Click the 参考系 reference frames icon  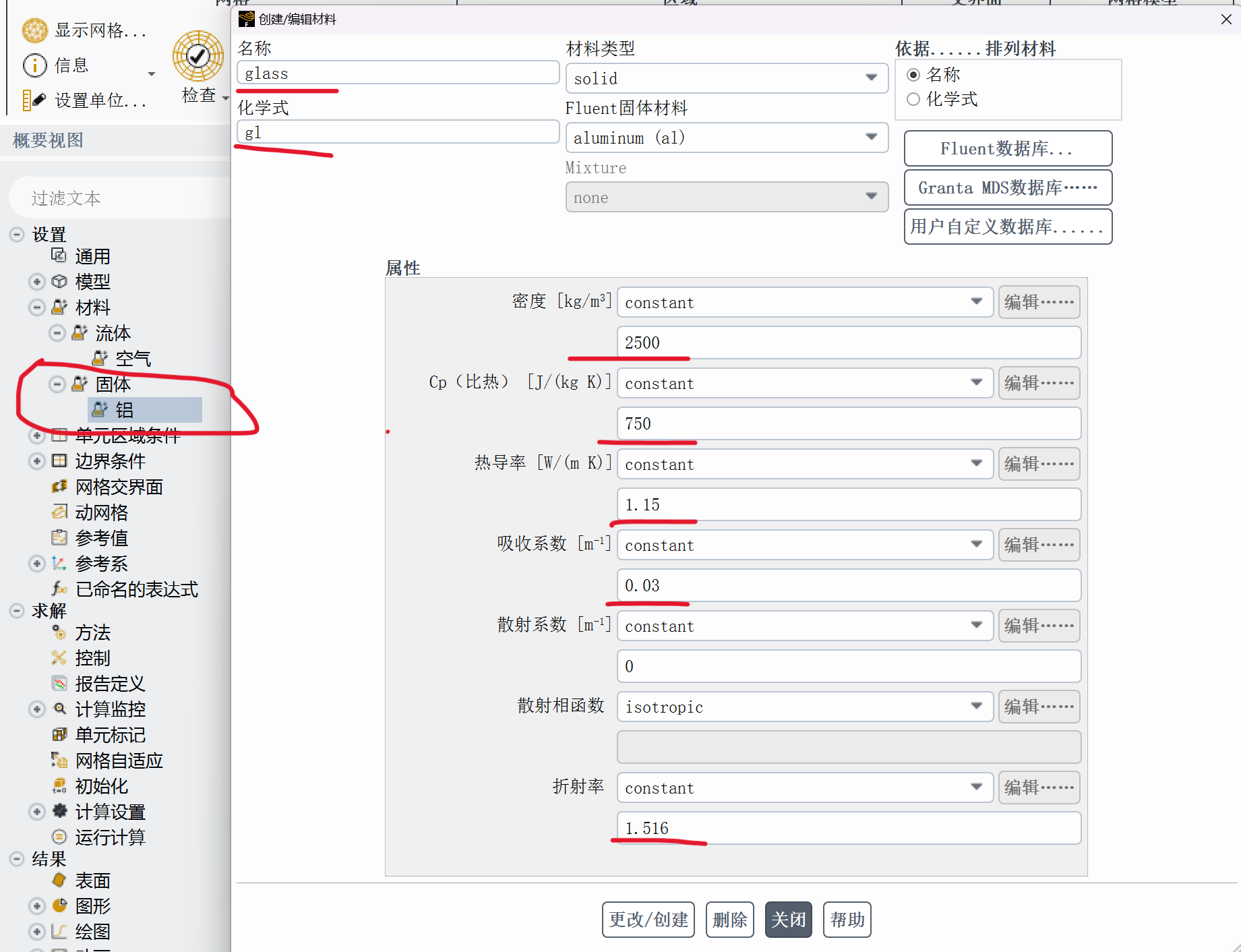59,563
